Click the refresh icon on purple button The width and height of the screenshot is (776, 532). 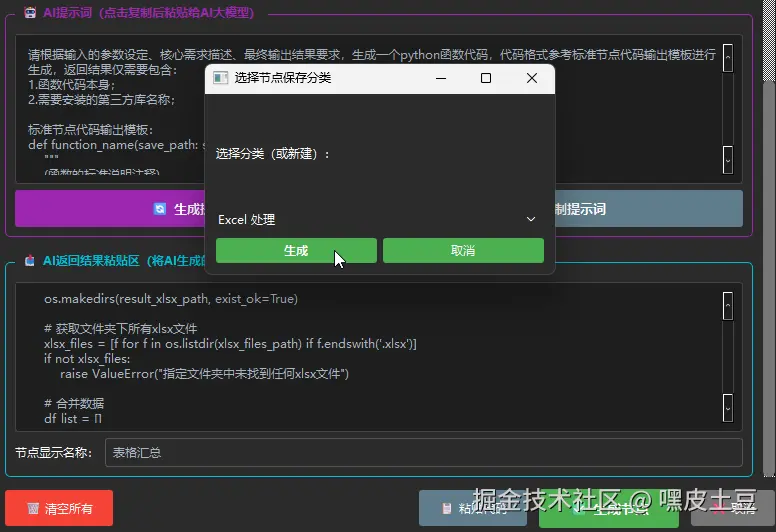[x=159, y=209]
